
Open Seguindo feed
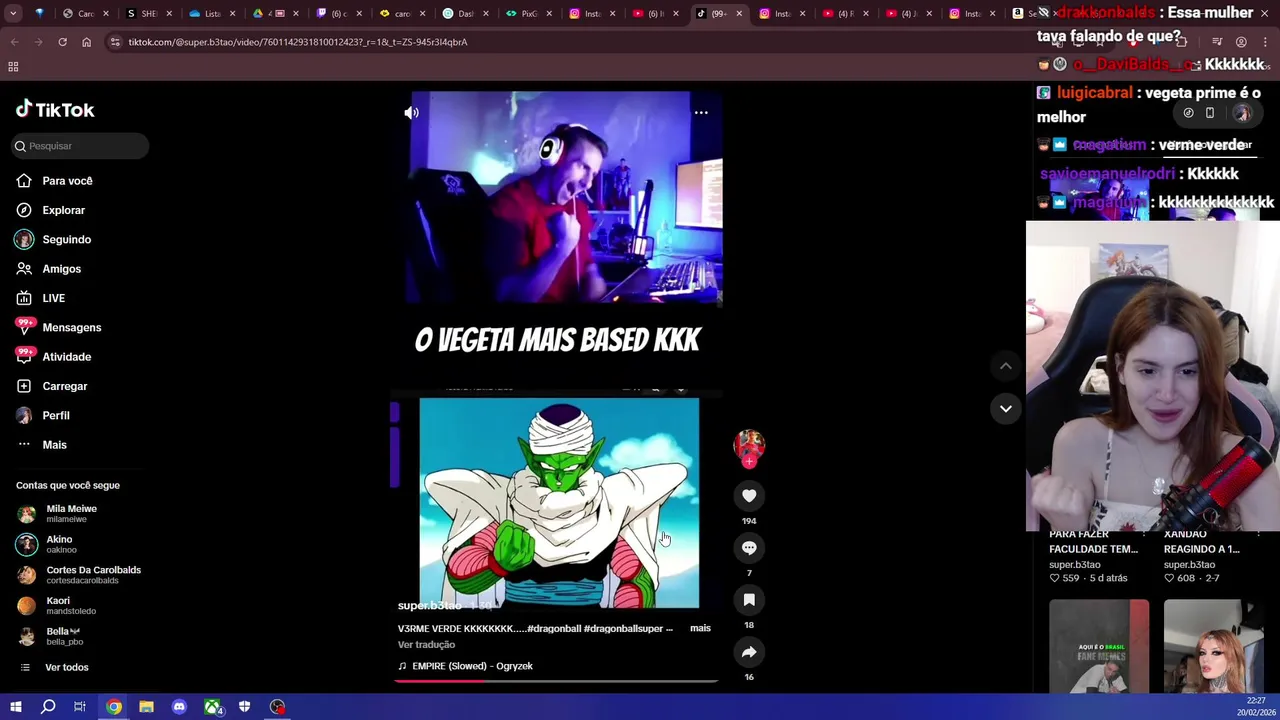coord(66,240)
